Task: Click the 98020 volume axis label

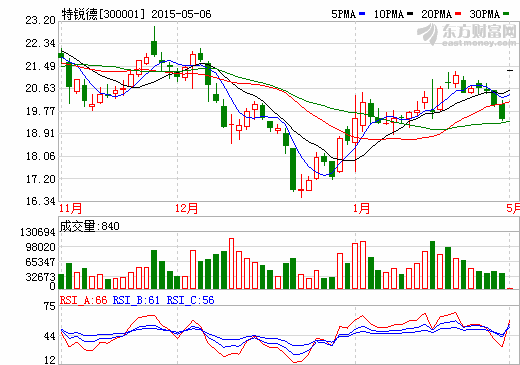Action: pyautogui.click(x=40, y=247)
